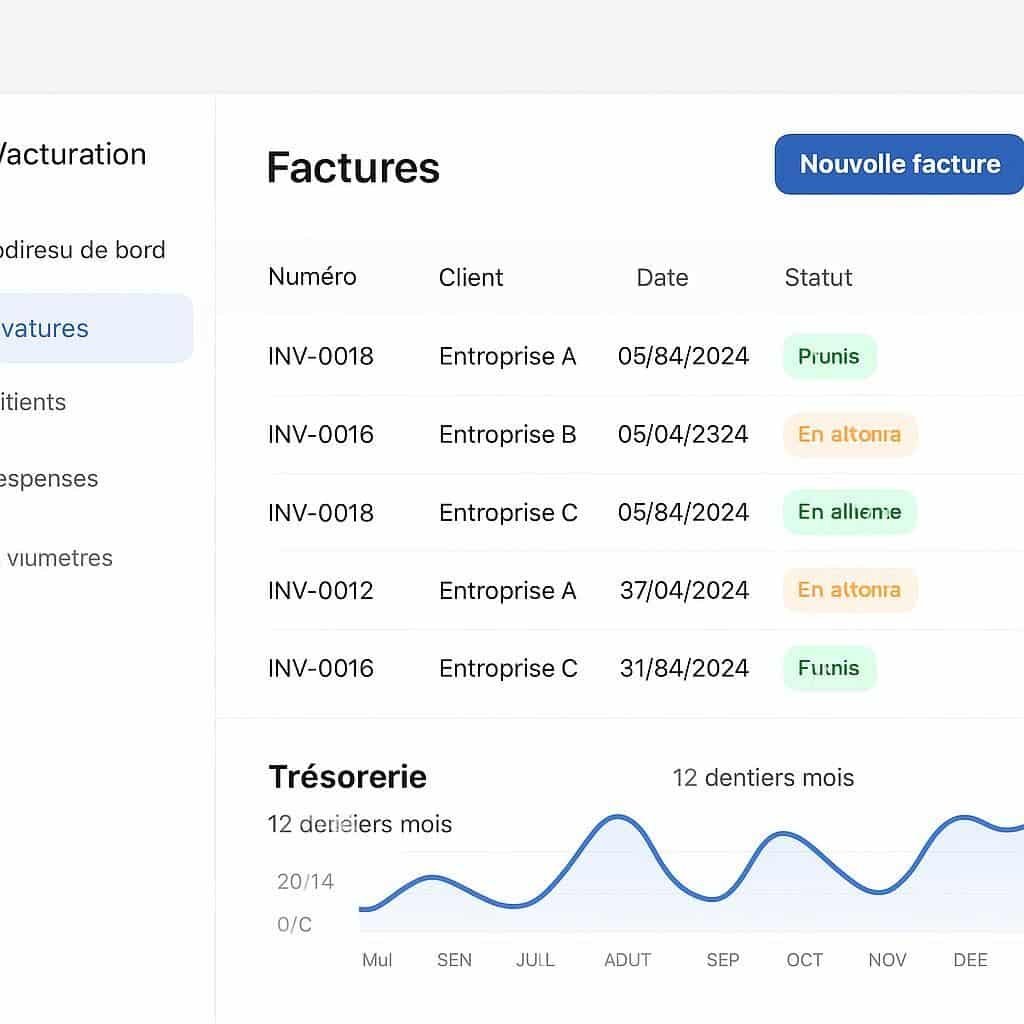Click the 'Statut' column header
The height and width of the screenshot is (1024, 1024).
tap(818, 277)
